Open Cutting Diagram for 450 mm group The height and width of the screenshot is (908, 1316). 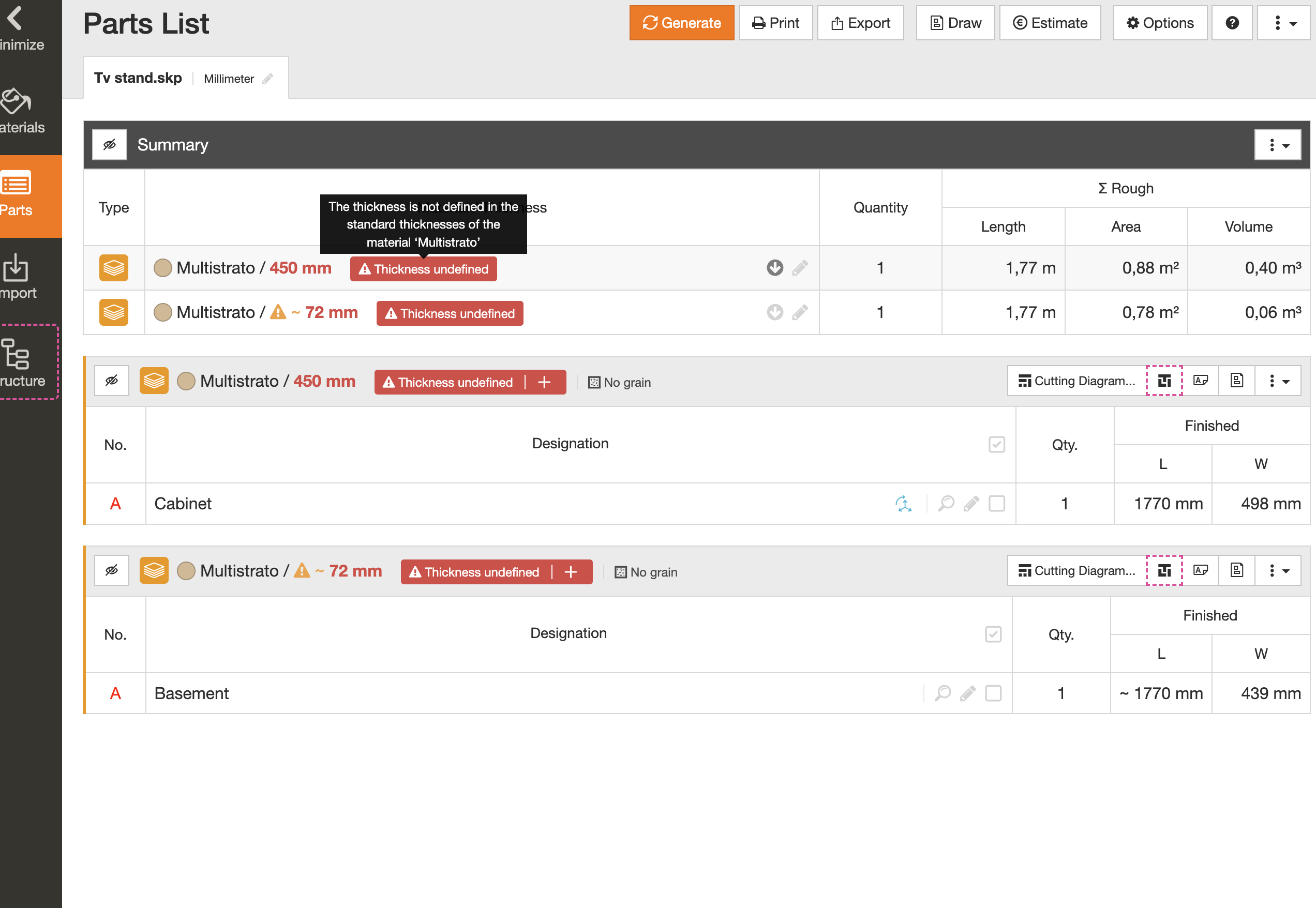(x=1076, y=381)
